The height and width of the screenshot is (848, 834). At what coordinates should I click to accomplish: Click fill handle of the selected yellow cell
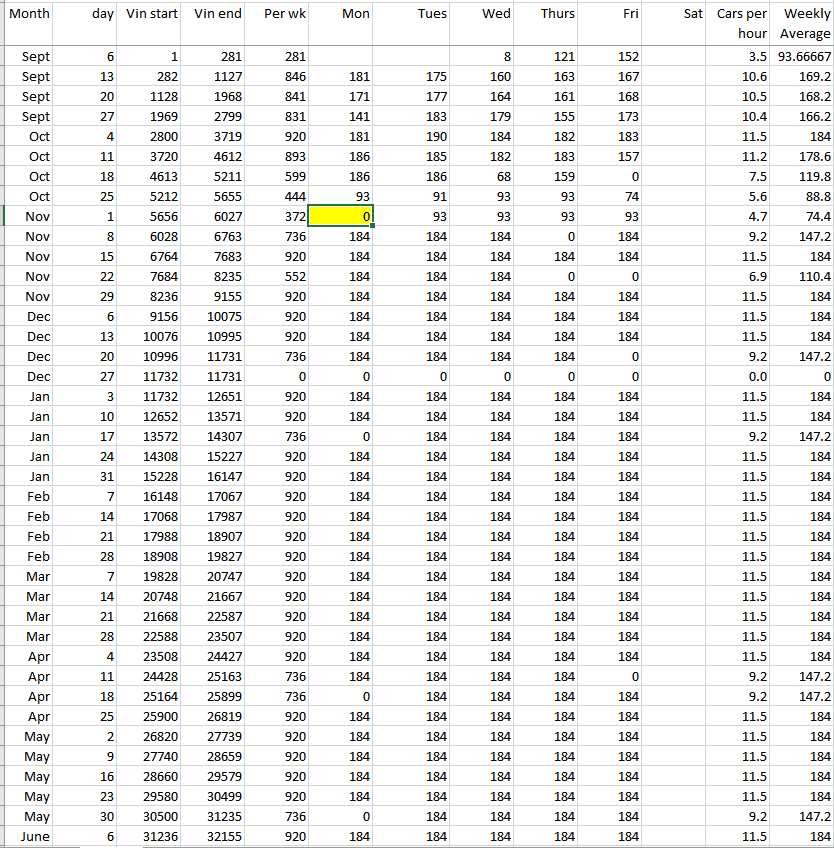(372, 227)
